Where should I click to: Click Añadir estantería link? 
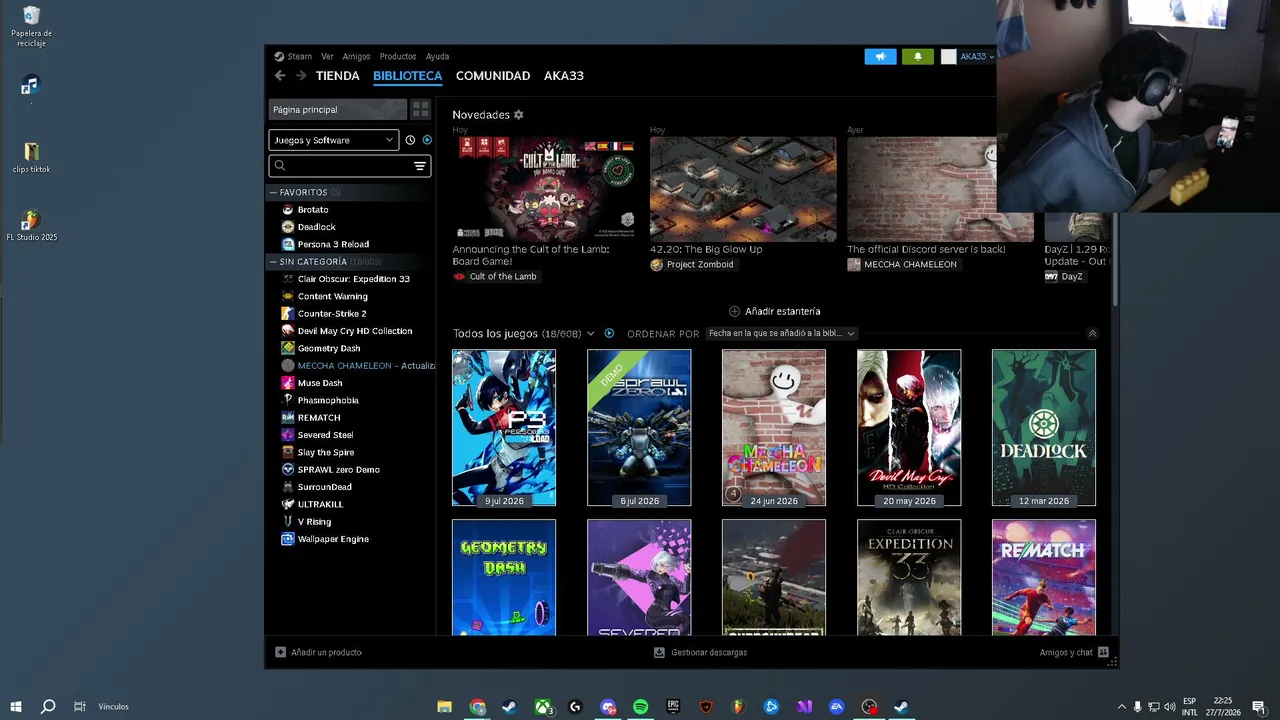[783, 311]
